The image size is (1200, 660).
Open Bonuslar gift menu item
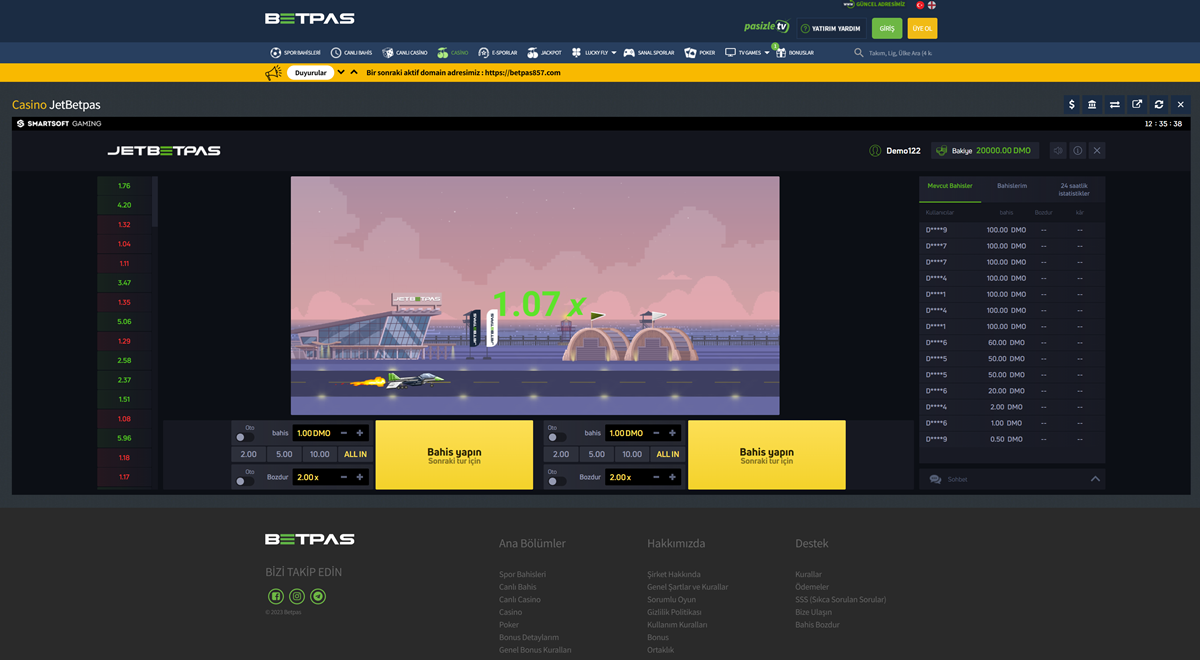click(x=795, y=53)
